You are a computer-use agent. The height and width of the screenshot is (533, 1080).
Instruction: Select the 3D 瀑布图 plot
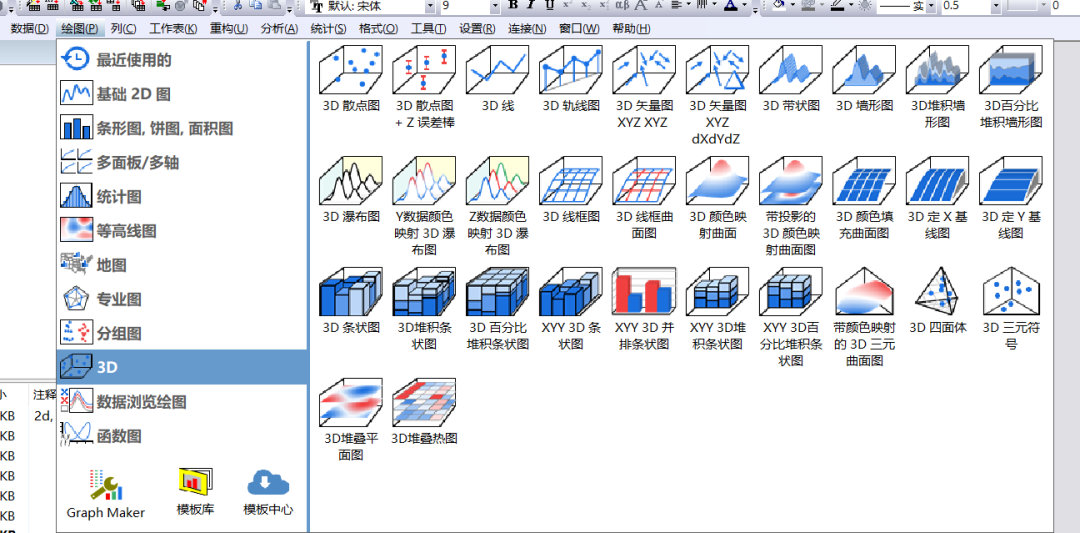[351, 190]
